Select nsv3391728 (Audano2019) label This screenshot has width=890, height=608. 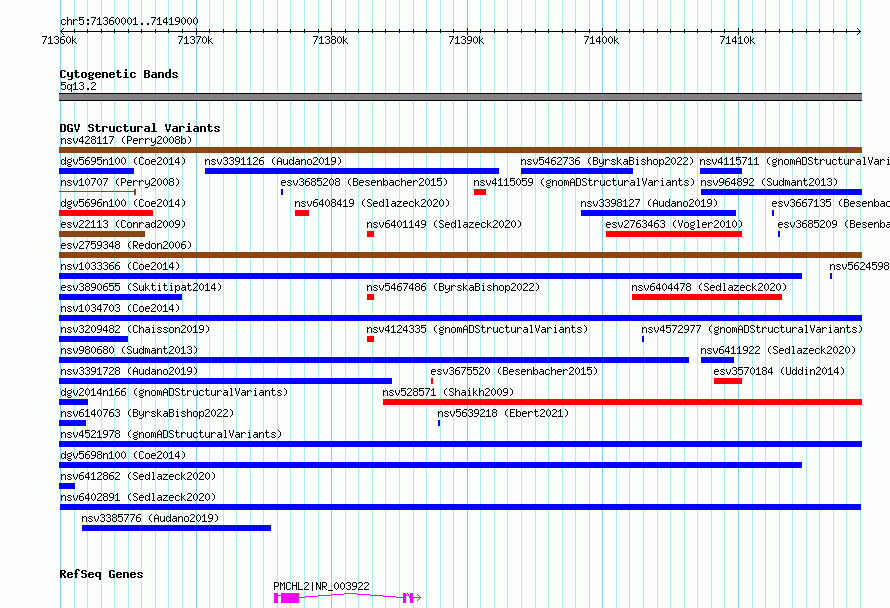click(129, 371)
